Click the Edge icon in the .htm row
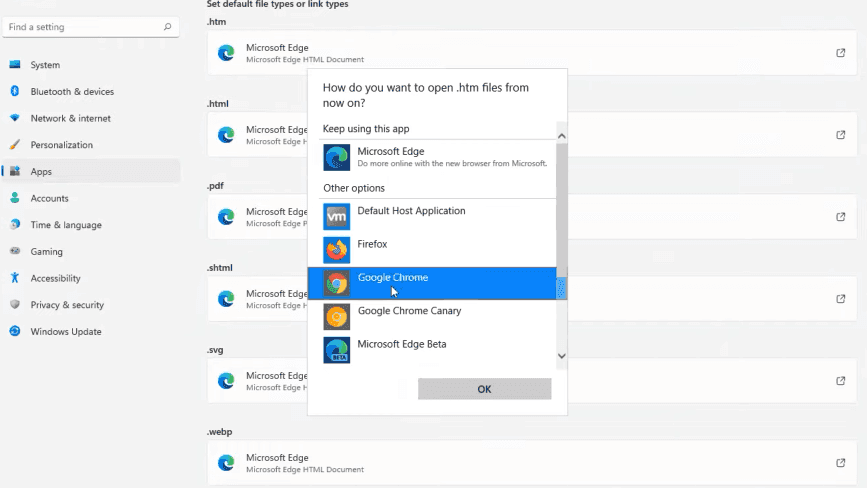The image size is (867, 488). [x=226, y=53]
